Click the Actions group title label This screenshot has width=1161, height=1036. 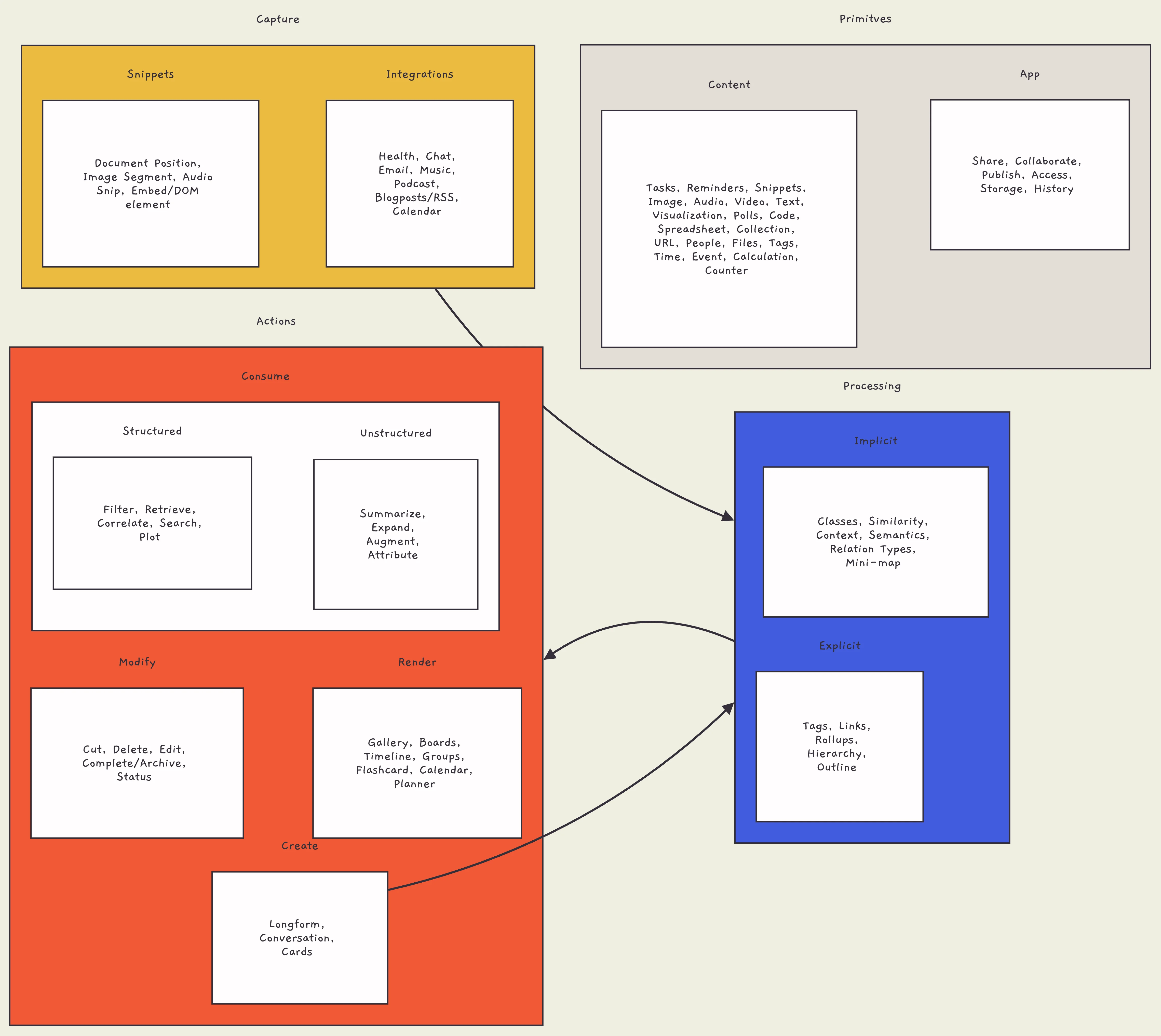pos(276,321)
